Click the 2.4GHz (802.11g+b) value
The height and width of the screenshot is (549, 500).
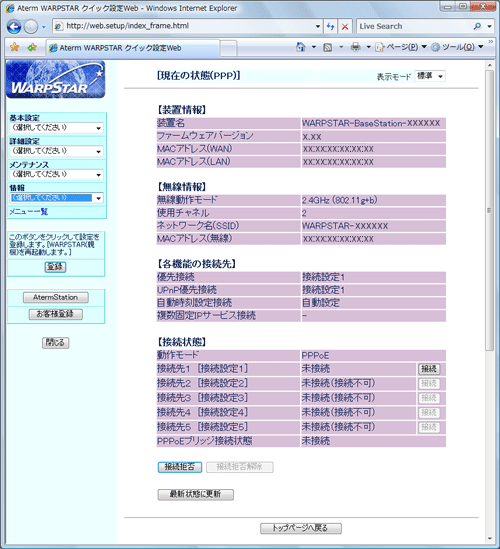(339, 200)
